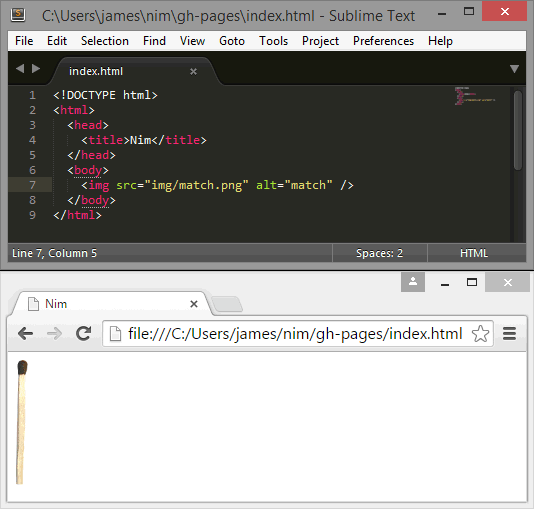Minimize the Sublime Text window

click(442, 14)
